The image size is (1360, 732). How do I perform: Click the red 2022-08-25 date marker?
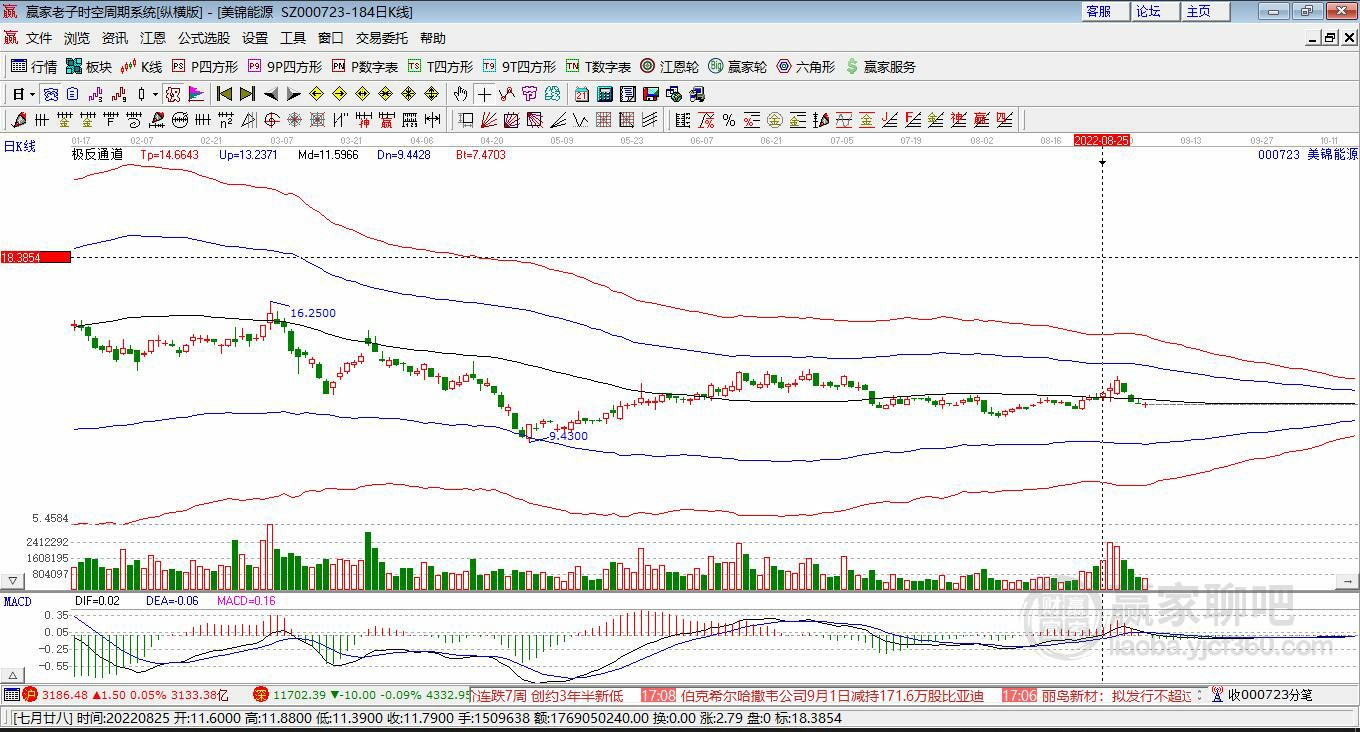1102,141
